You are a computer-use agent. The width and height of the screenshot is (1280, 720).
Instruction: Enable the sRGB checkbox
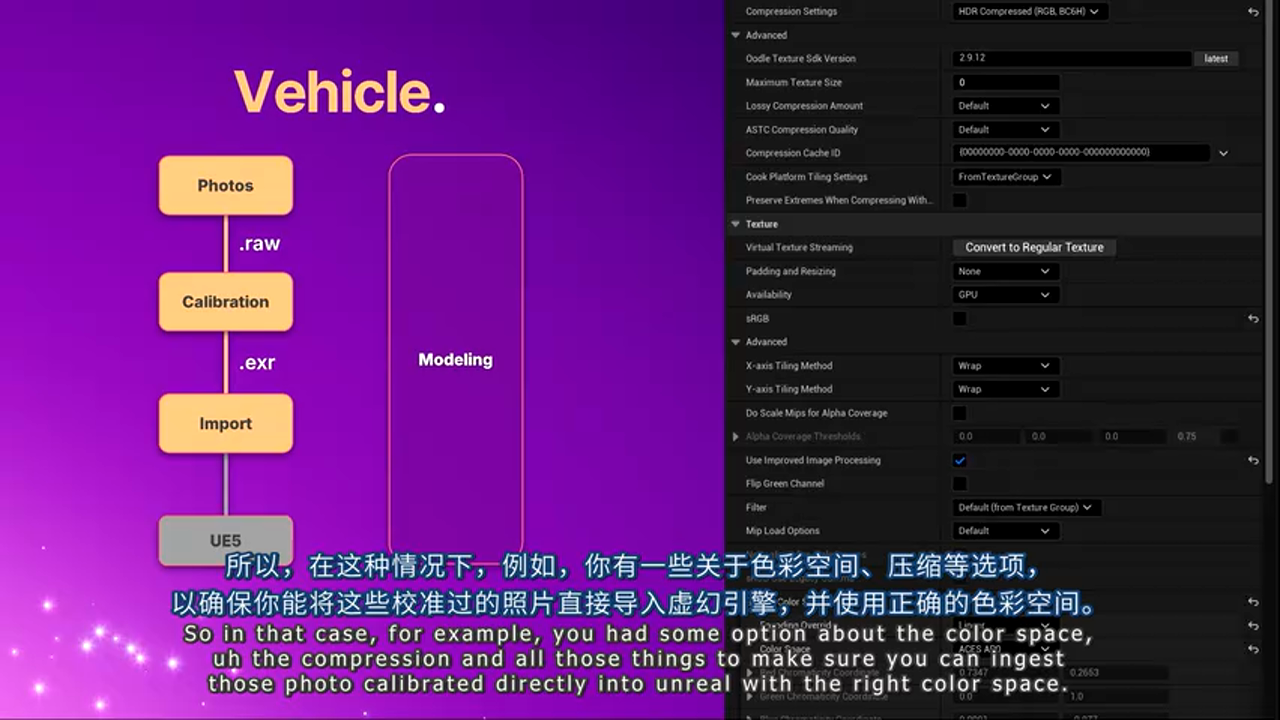click(x=959, y=318)
